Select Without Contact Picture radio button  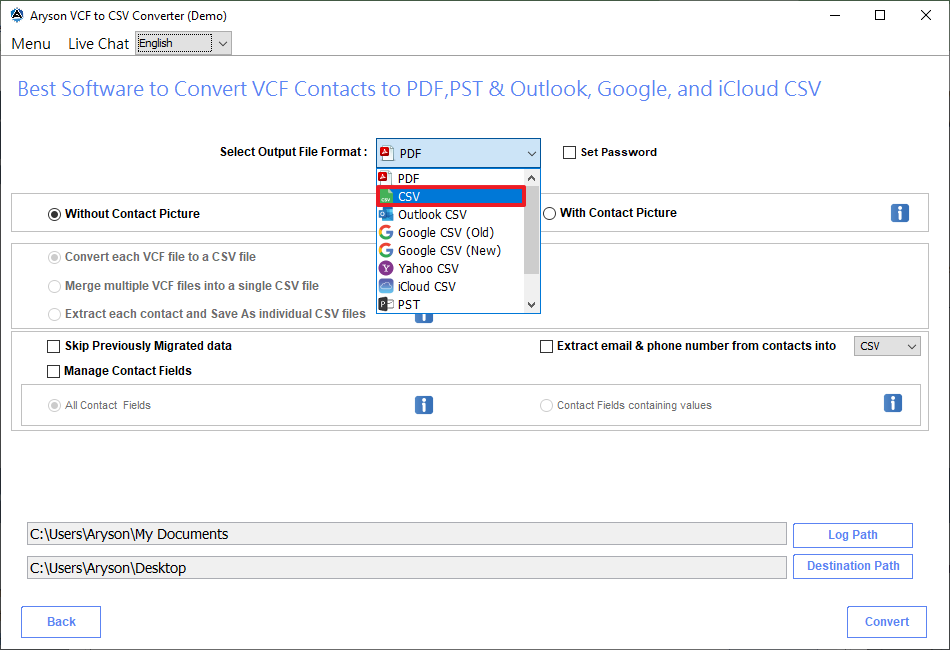(55, 214)
